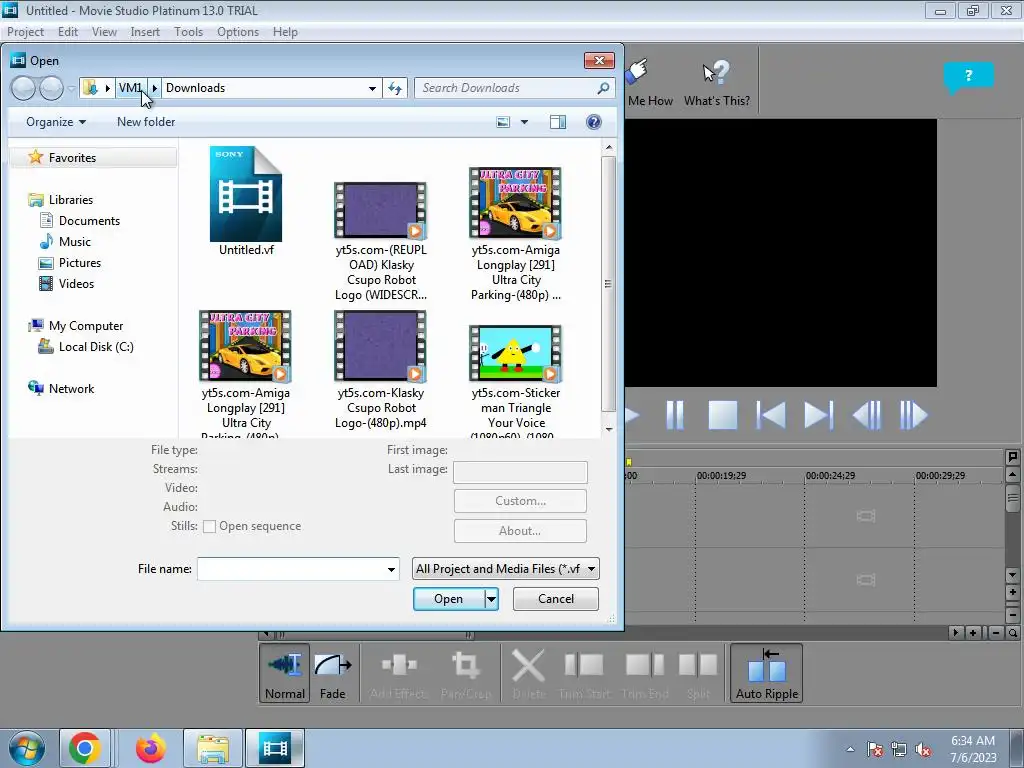The image size is (1024, 768).
Task: Click VM1 in the address breadcrumb
Action: coord(131,88)
